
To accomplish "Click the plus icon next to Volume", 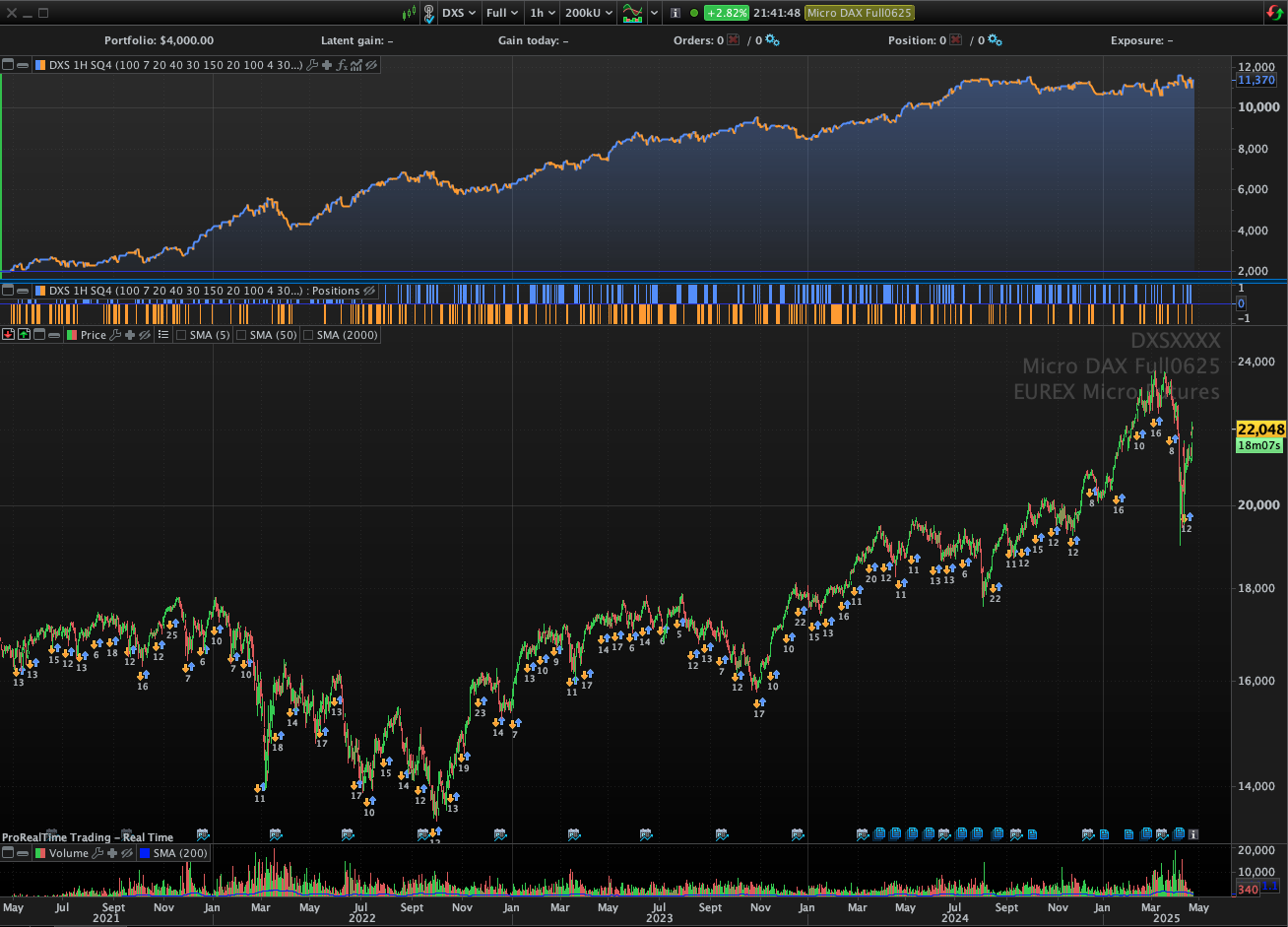I will pos(113,853).
